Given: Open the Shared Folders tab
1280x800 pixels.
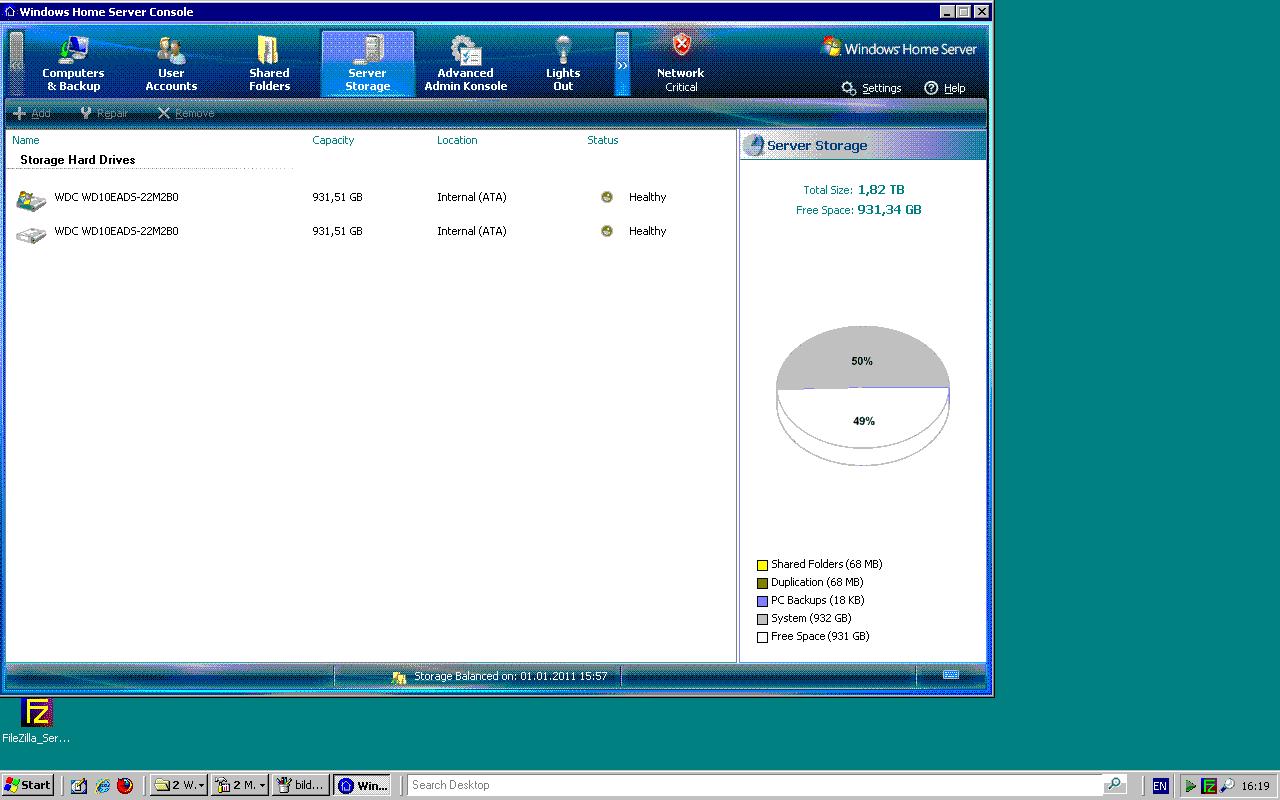Looking at the screenshot, I should pos(269,64).
